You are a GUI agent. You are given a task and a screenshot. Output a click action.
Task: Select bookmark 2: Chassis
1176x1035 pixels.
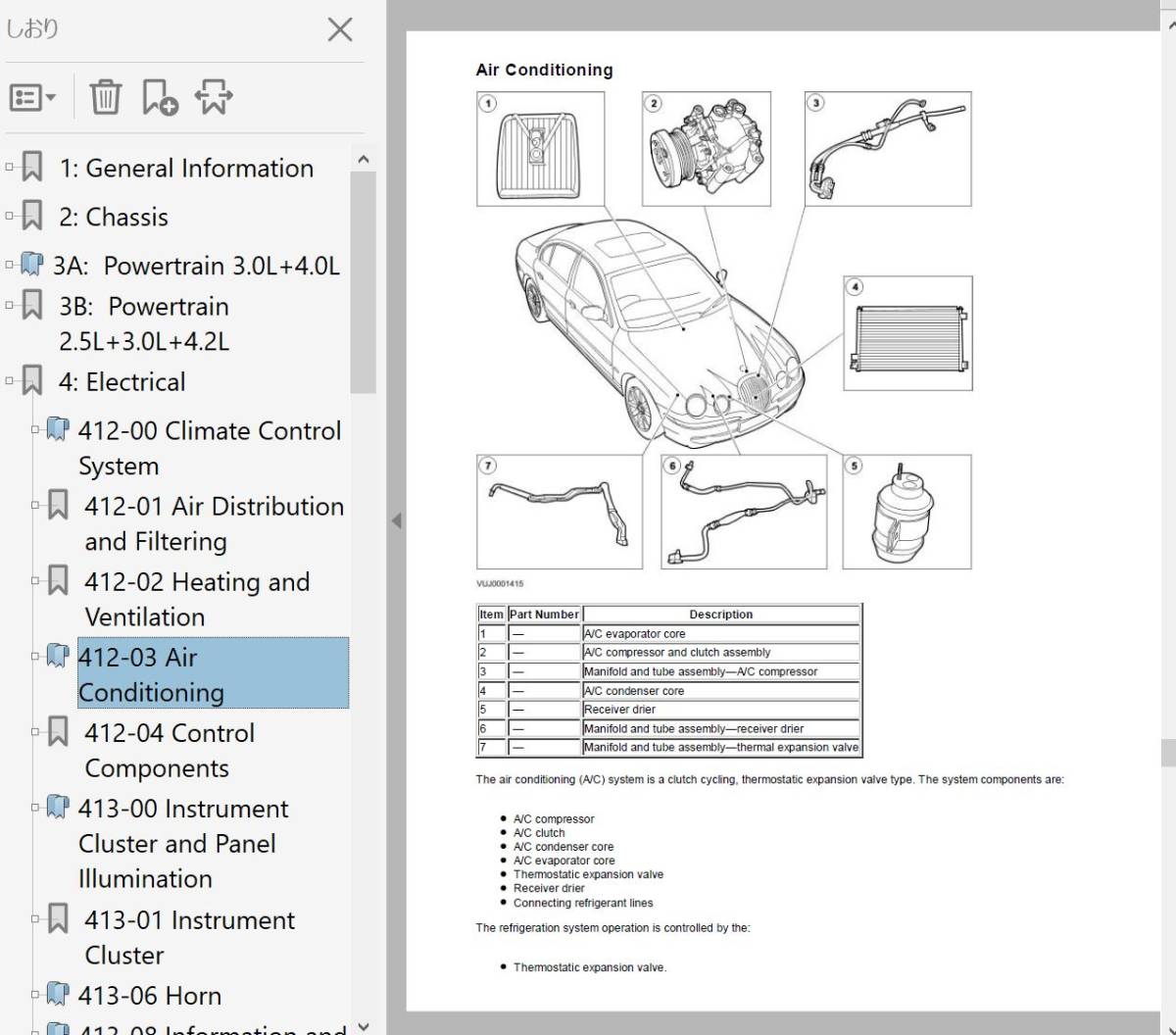tap(114, 217)
